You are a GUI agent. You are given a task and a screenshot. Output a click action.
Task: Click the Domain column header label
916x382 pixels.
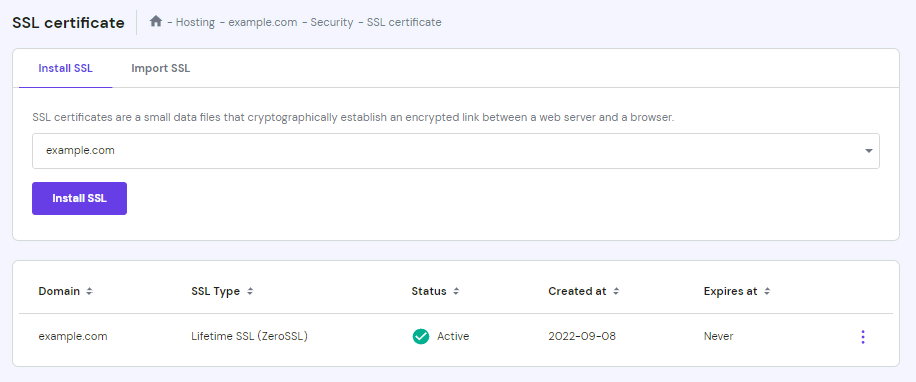(59, 291)
